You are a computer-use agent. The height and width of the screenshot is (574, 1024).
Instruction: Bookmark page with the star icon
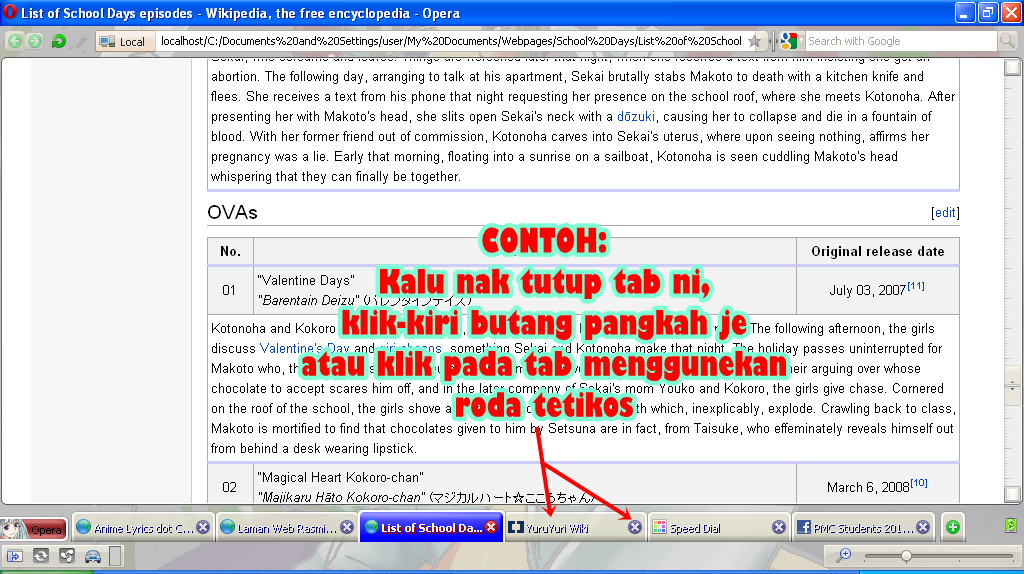pyautogui.click(x=754, y=42)
